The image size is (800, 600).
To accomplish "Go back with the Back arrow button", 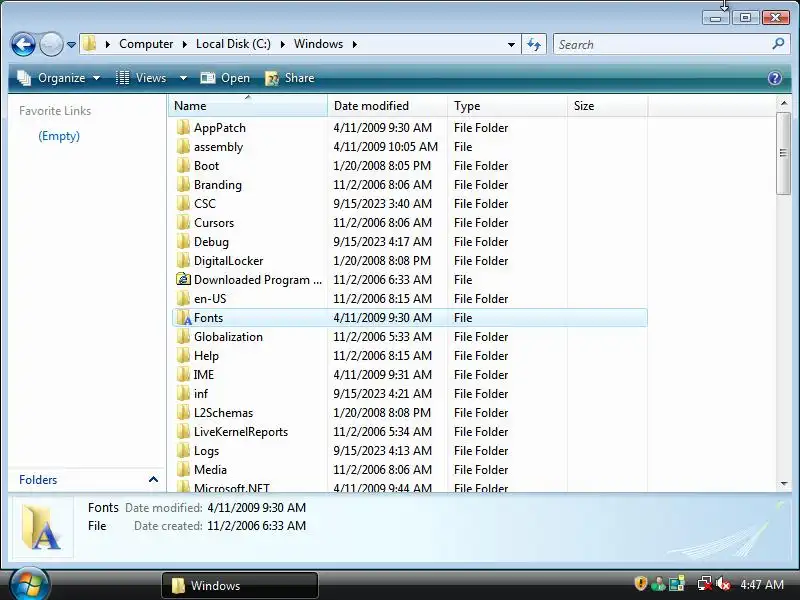I will [23, 44].
